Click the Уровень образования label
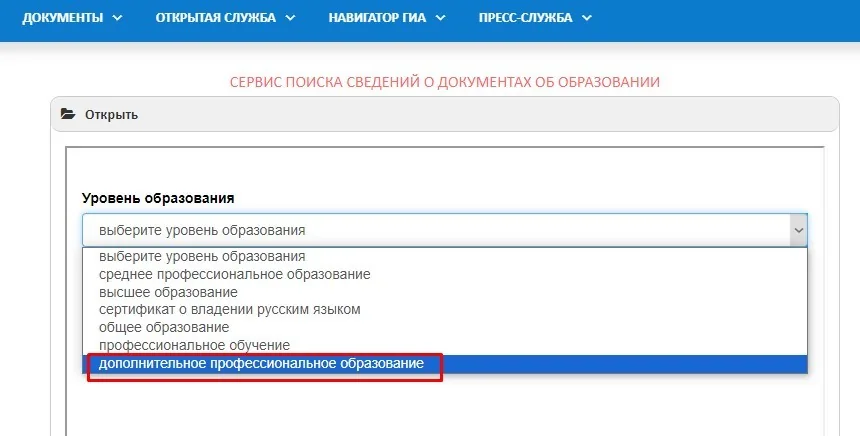Viewport: 860px width, 436px height. [x=158, y=198]
